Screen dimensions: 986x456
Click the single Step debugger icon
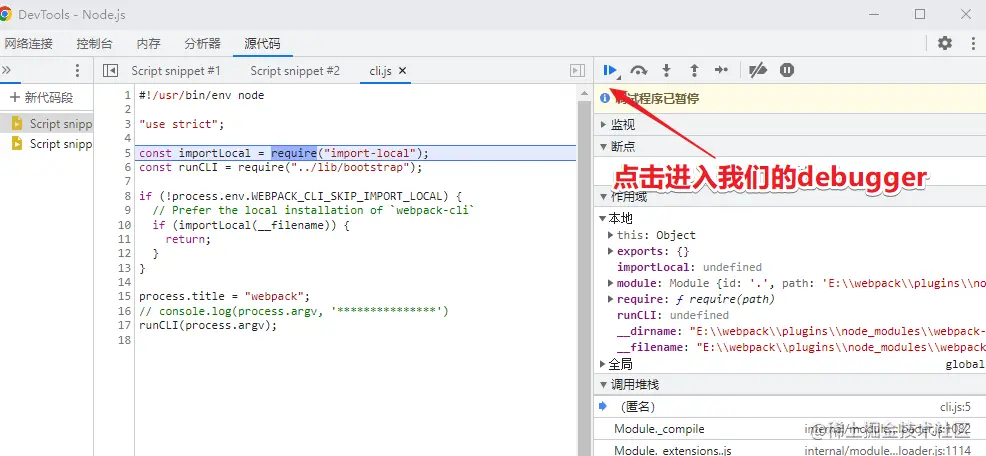click(x=721, y=70)
